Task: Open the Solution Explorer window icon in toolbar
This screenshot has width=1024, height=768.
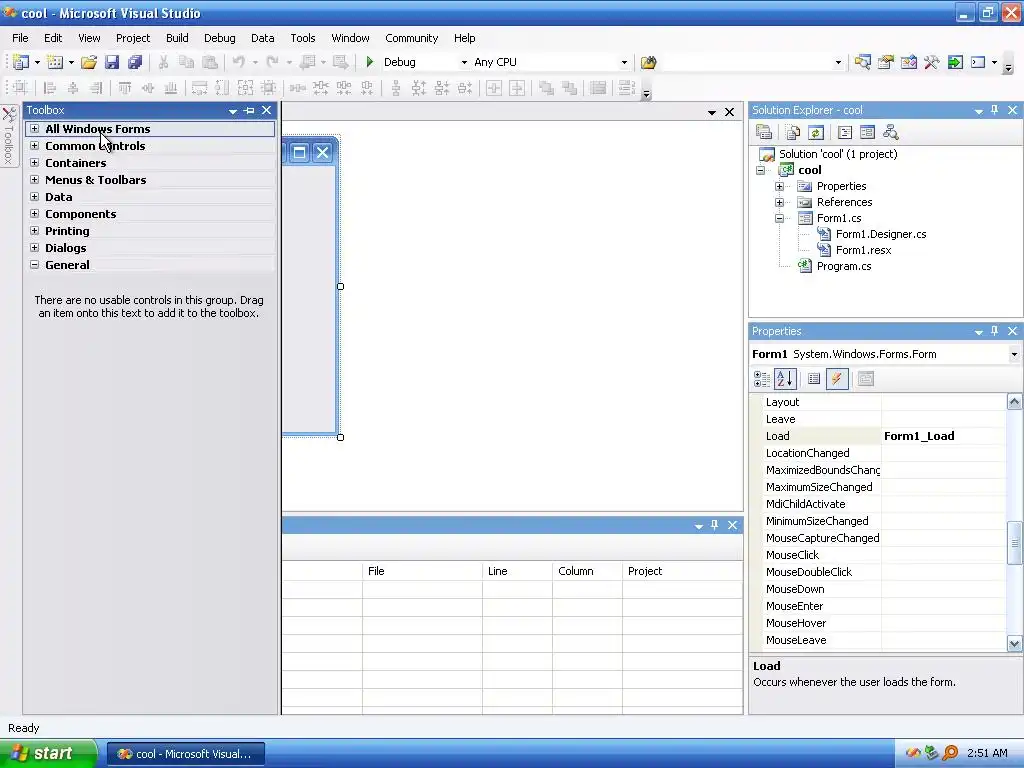Action: pos(863,62)
